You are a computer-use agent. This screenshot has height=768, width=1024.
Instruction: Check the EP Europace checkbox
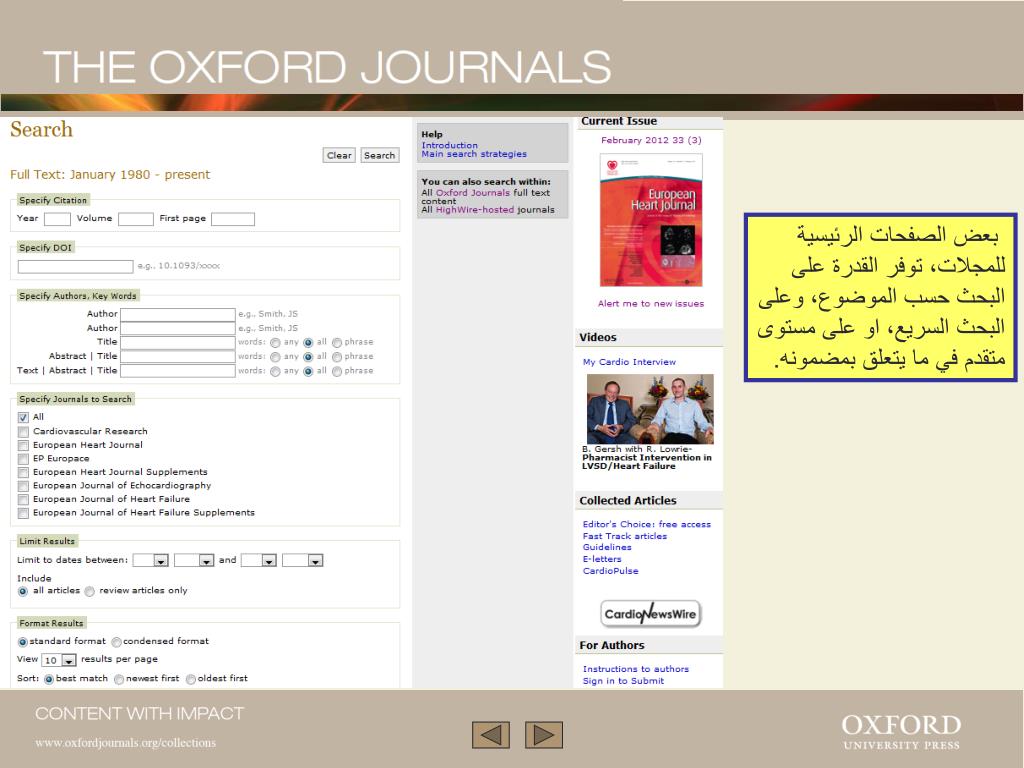tap(24, 459)
